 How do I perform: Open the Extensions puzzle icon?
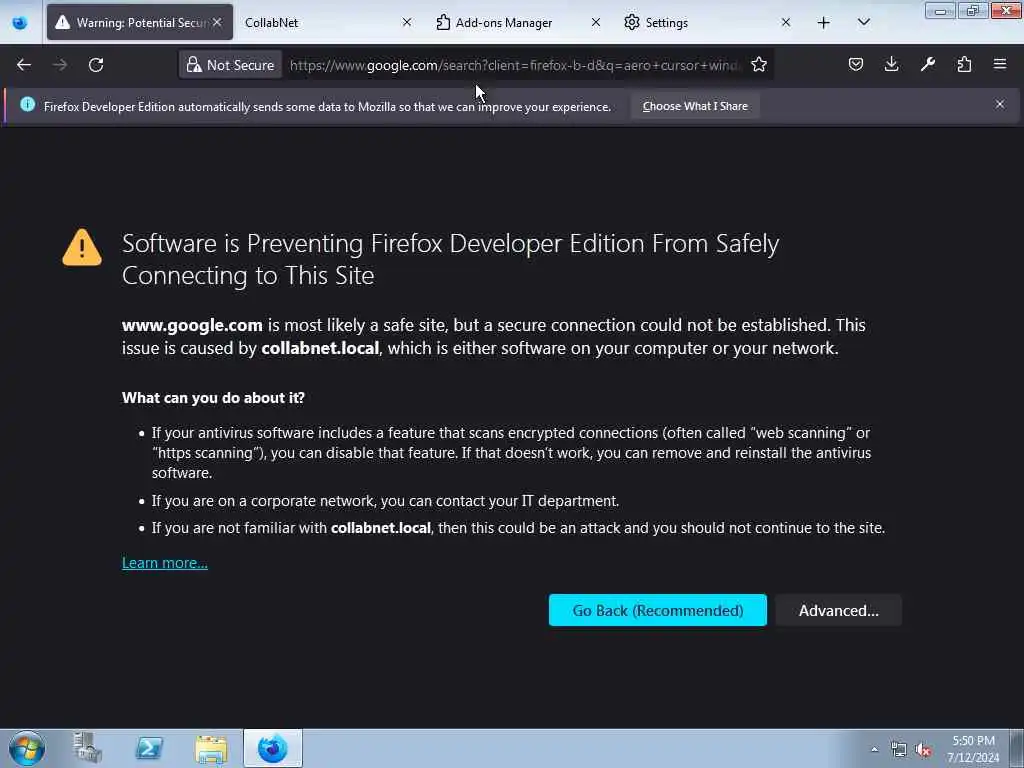click(964, 65)
